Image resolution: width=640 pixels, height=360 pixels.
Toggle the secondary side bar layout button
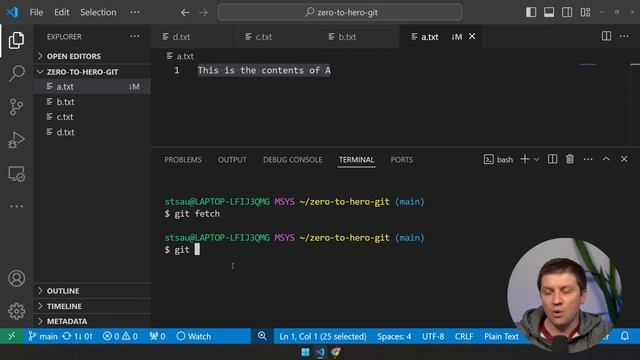[x=567, y=12]
